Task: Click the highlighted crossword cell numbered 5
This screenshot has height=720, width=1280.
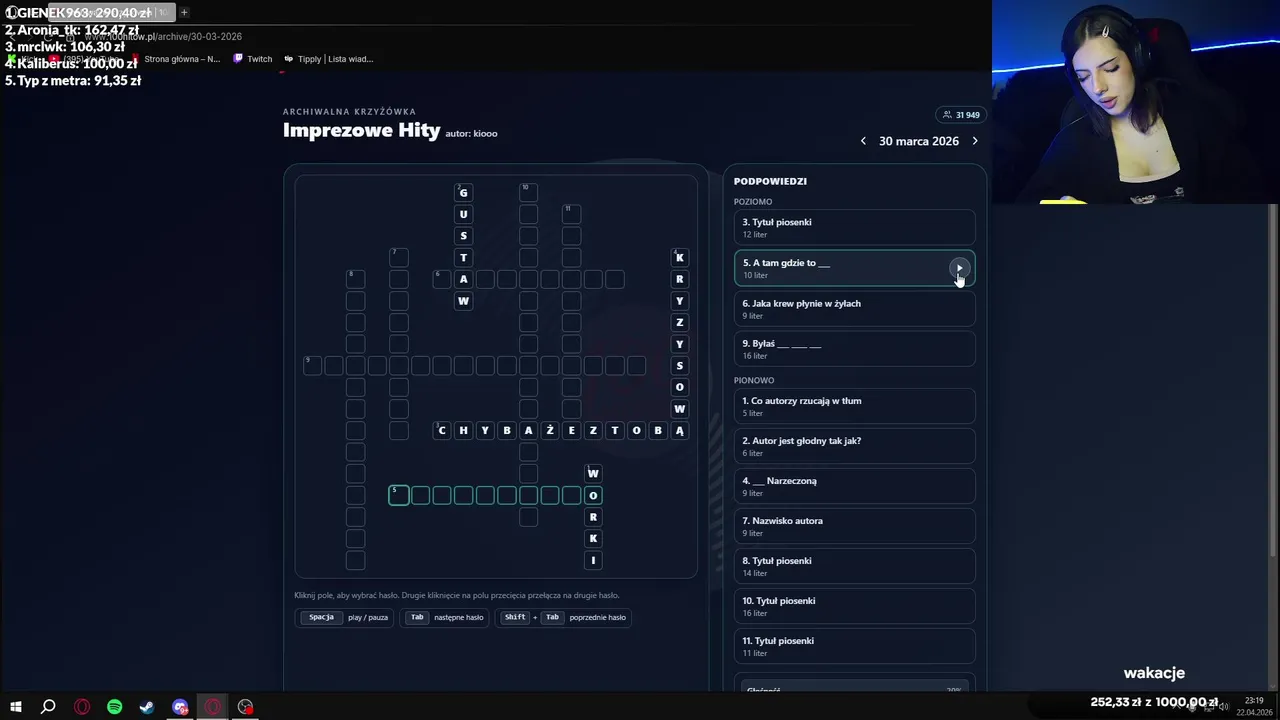Action: coord(399,495)
